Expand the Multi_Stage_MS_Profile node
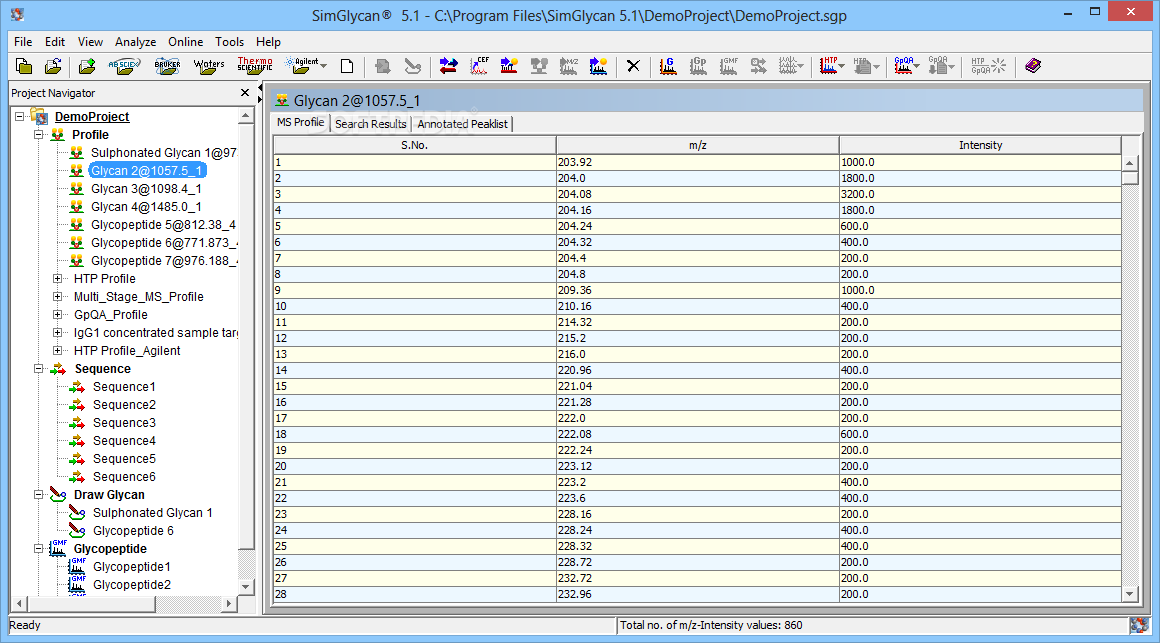1160x643 pixels. (57, 296)
